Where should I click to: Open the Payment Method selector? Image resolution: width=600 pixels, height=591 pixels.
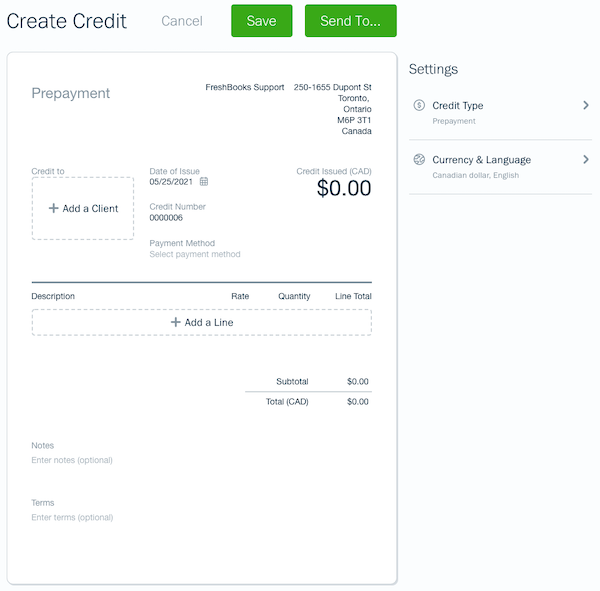tap(195, 254)
